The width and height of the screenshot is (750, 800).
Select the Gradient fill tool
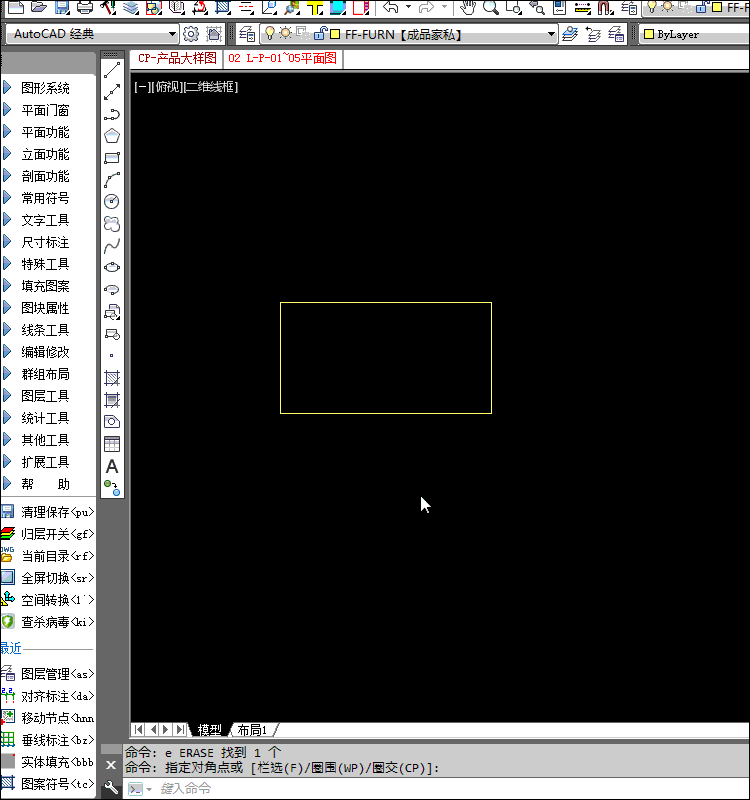click(x=112, y=400)
